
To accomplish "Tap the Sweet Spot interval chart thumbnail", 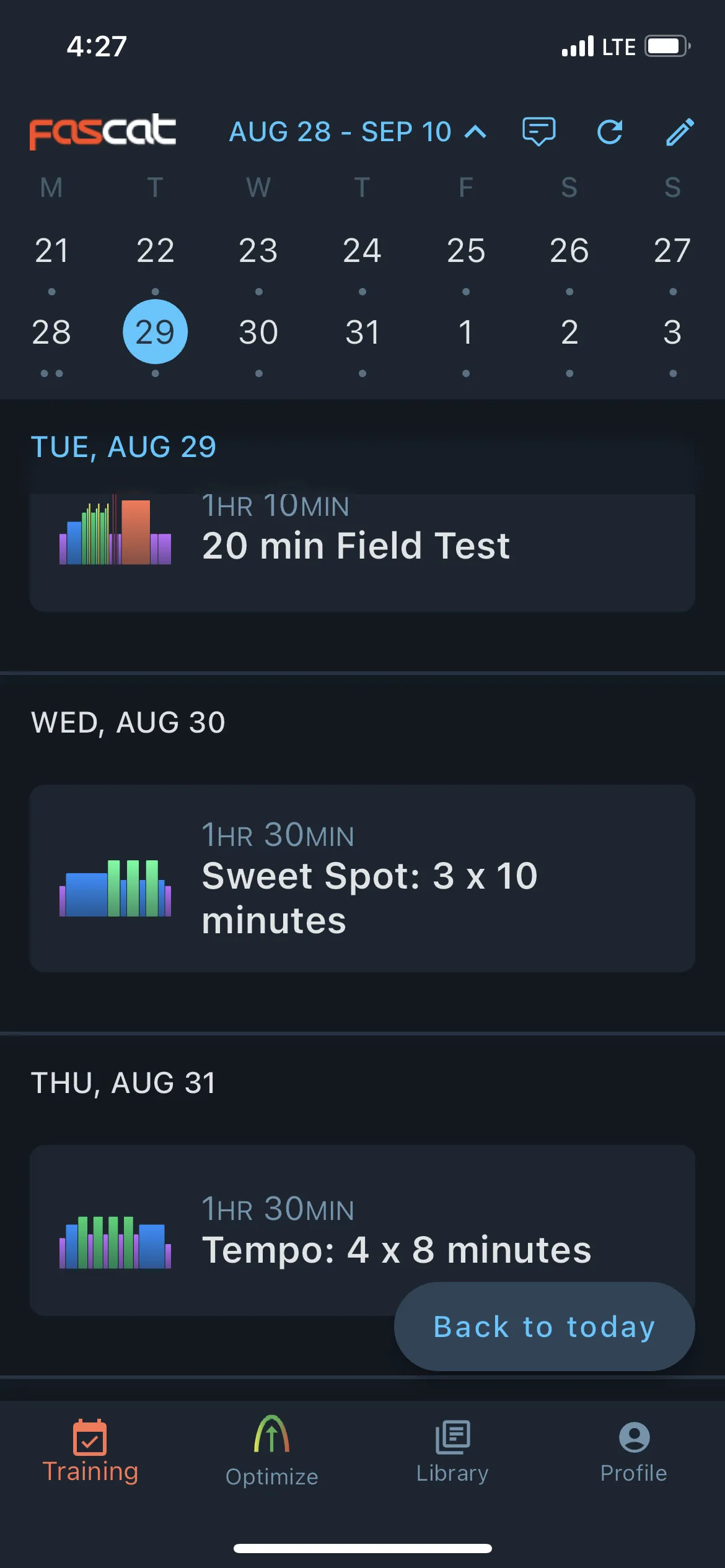I will 115,888.
